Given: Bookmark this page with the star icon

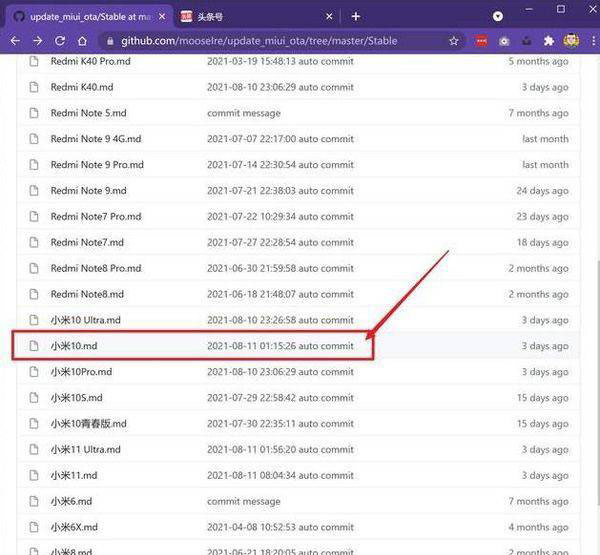Looking at the screenshot, I should (x=454, y=41).
